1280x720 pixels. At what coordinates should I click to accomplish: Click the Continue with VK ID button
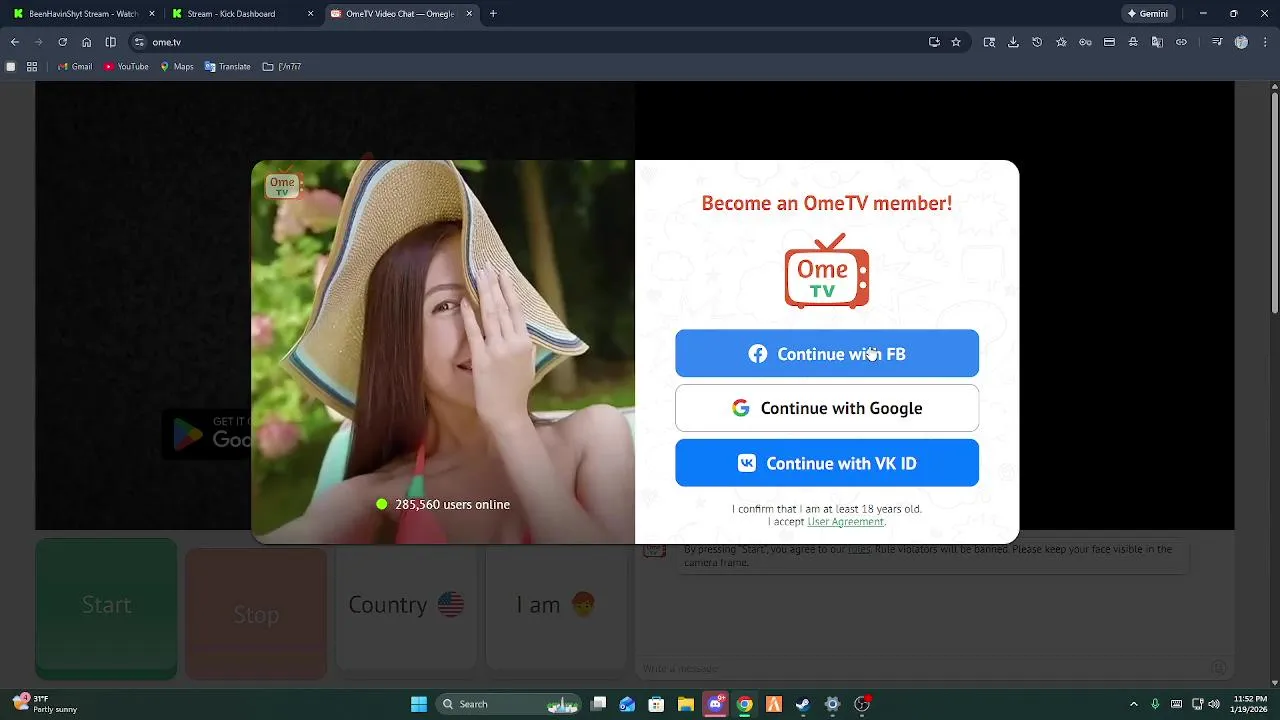(827, 463)
